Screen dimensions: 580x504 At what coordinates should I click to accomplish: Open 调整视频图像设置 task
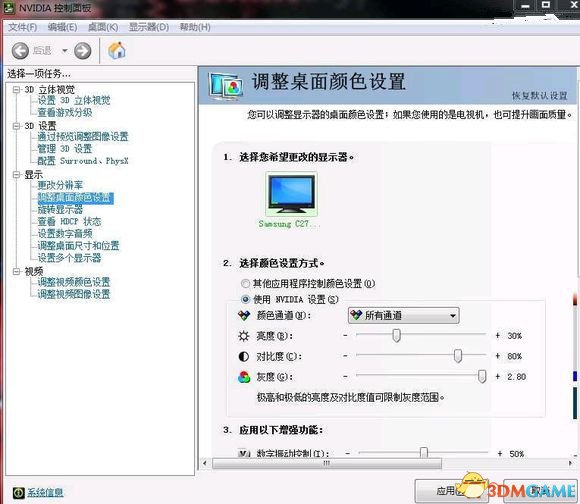tap(74, 294)
